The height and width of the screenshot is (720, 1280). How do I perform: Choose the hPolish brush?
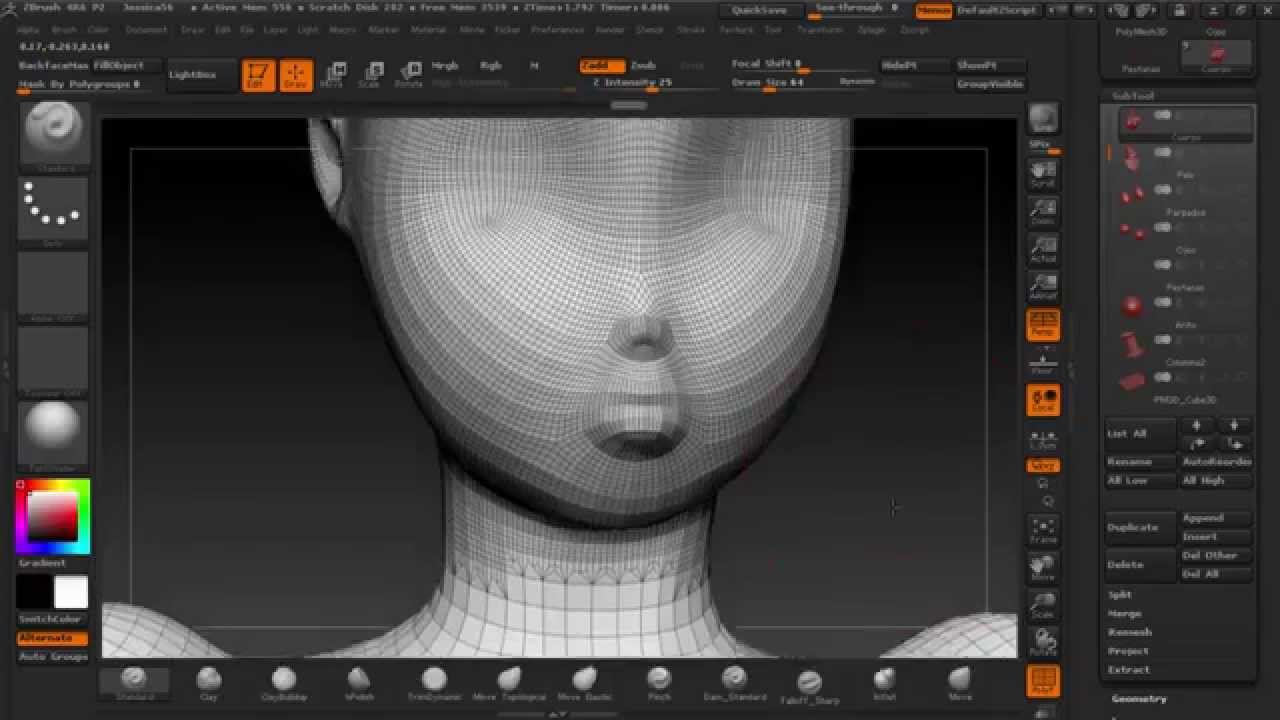click(359, 684)
